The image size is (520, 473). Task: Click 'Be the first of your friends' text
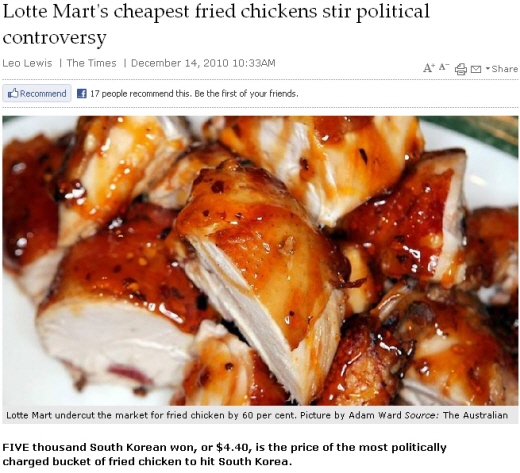pyautogui.click(x=246, y=94)
